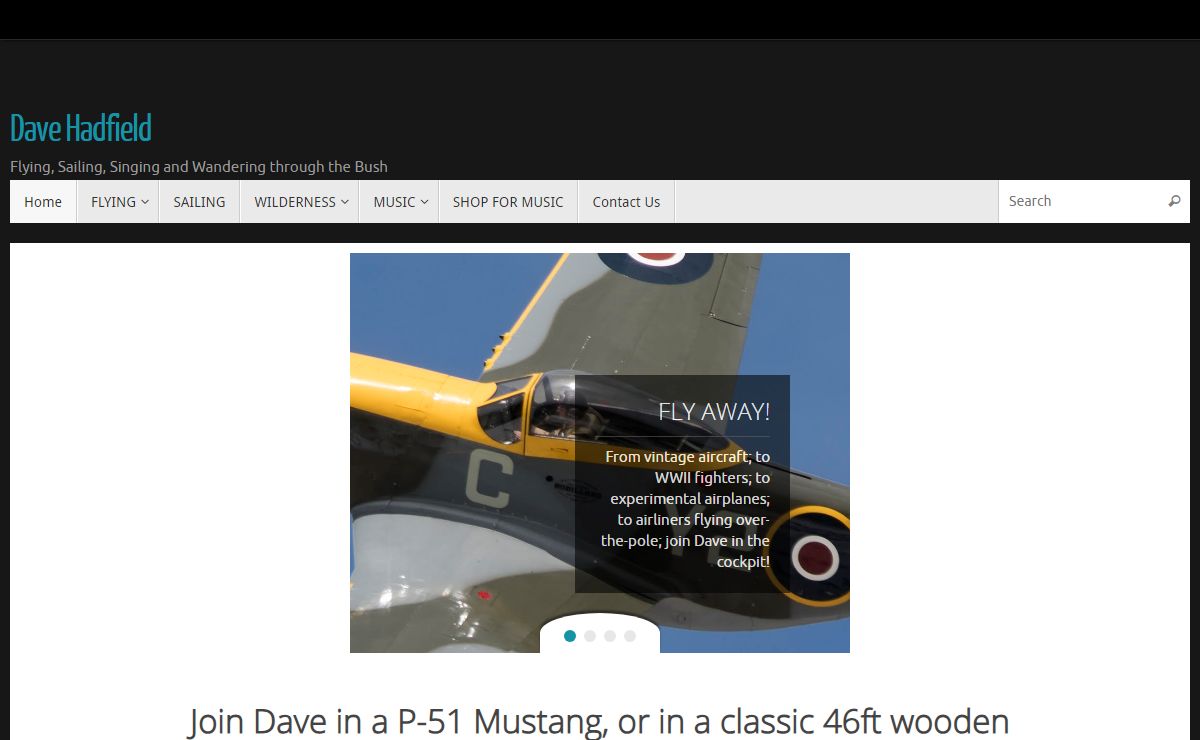Click the slide caption describing vintage aircraft
The height and width of the screenshot is (740, 1200).
tap(688, 509)
